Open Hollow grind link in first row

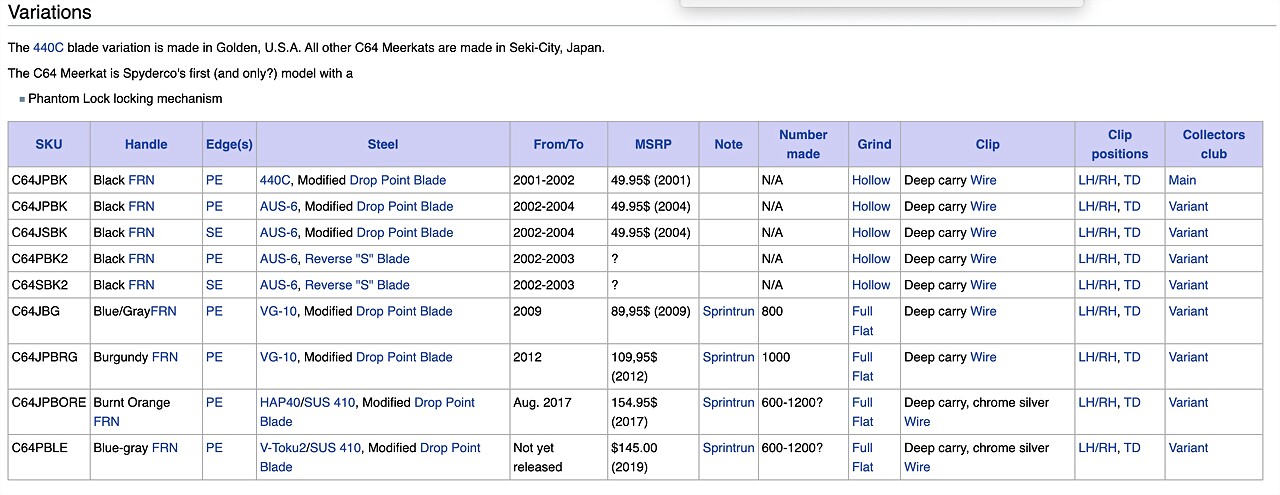click(x=871, y=180)
